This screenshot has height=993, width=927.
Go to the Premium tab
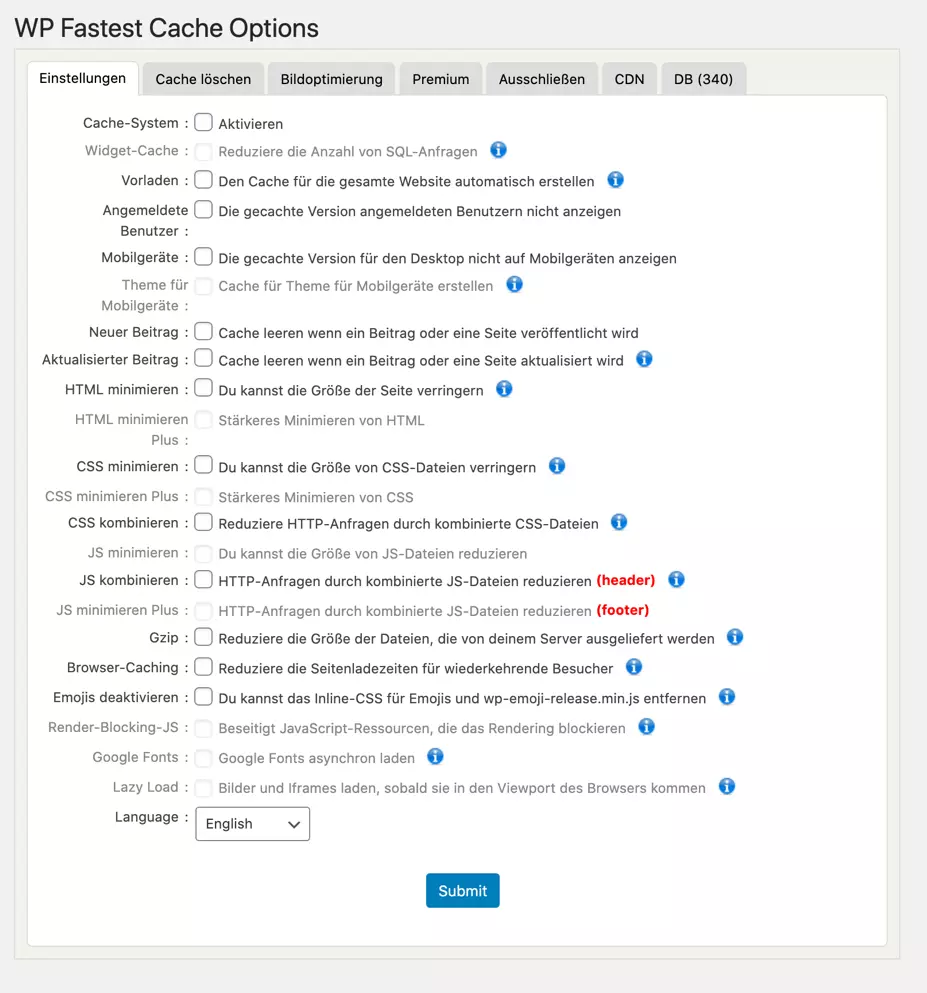pyautogui.click(x=441, y=79)
